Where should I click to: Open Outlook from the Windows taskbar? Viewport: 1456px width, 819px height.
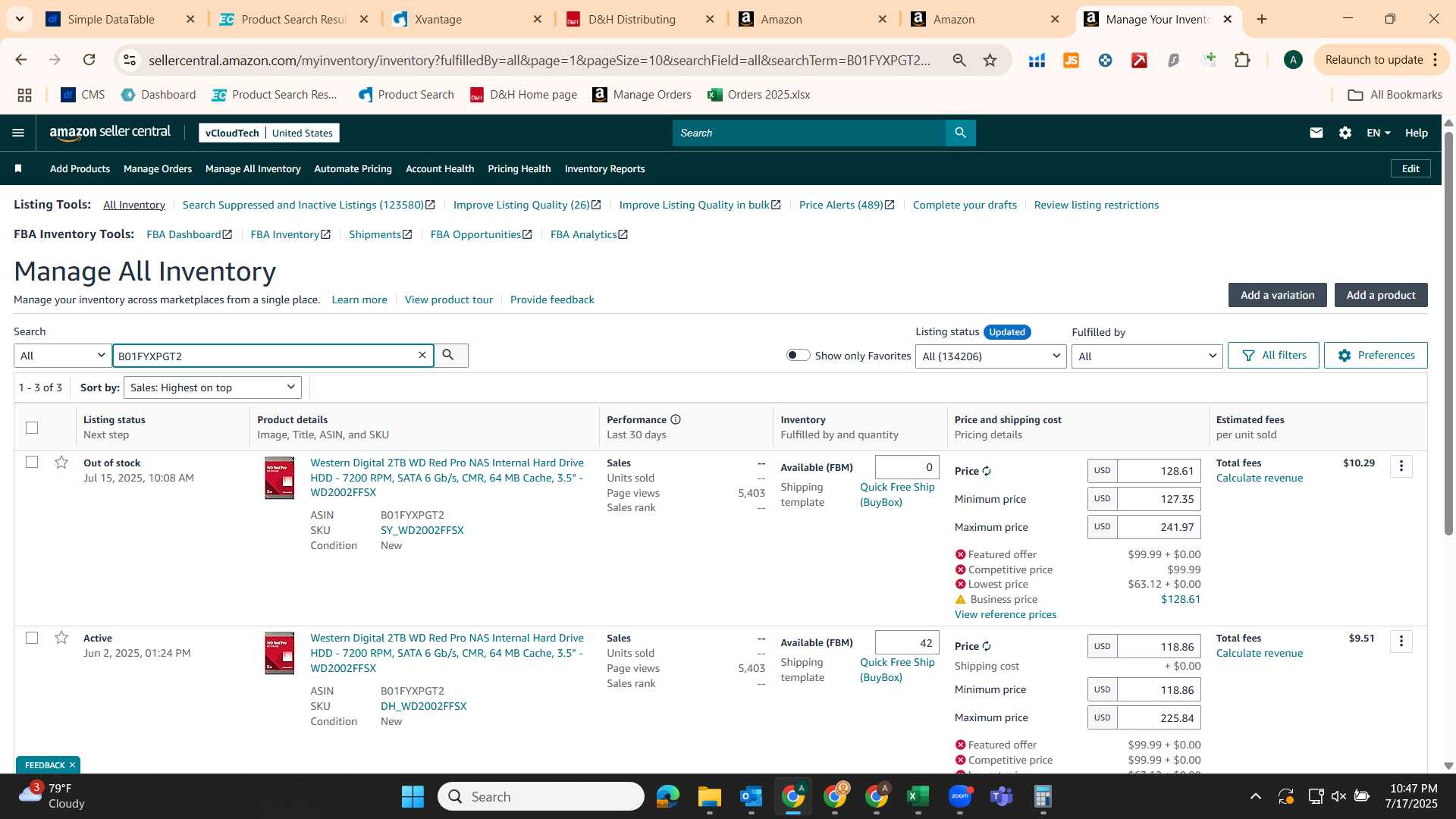click(751, 796)
